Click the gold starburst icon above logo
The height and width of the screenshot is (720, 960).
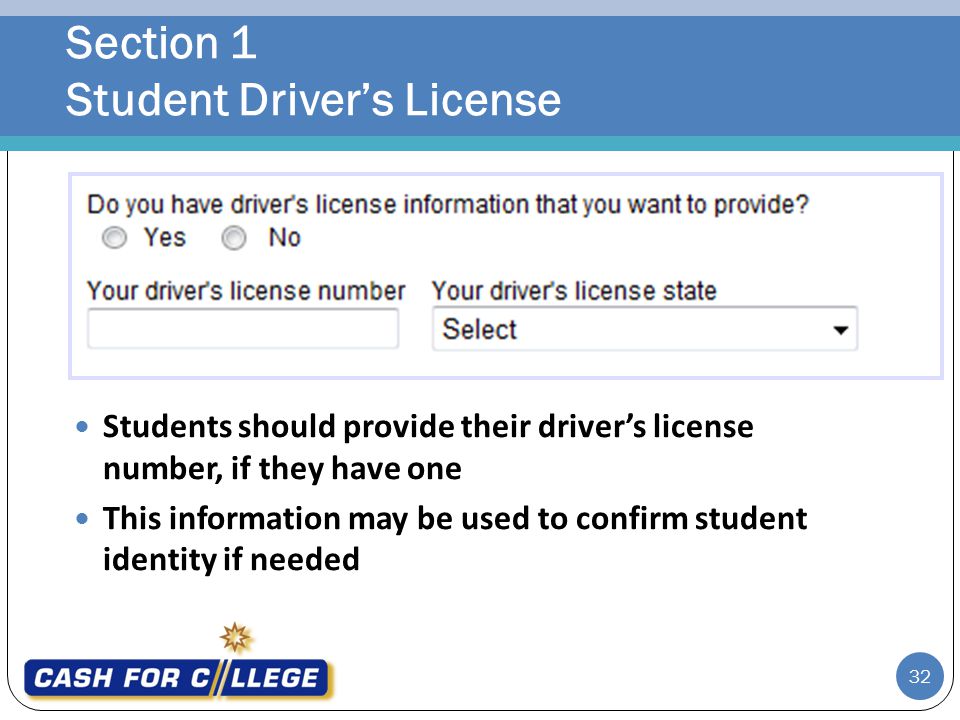pos(236,638)
